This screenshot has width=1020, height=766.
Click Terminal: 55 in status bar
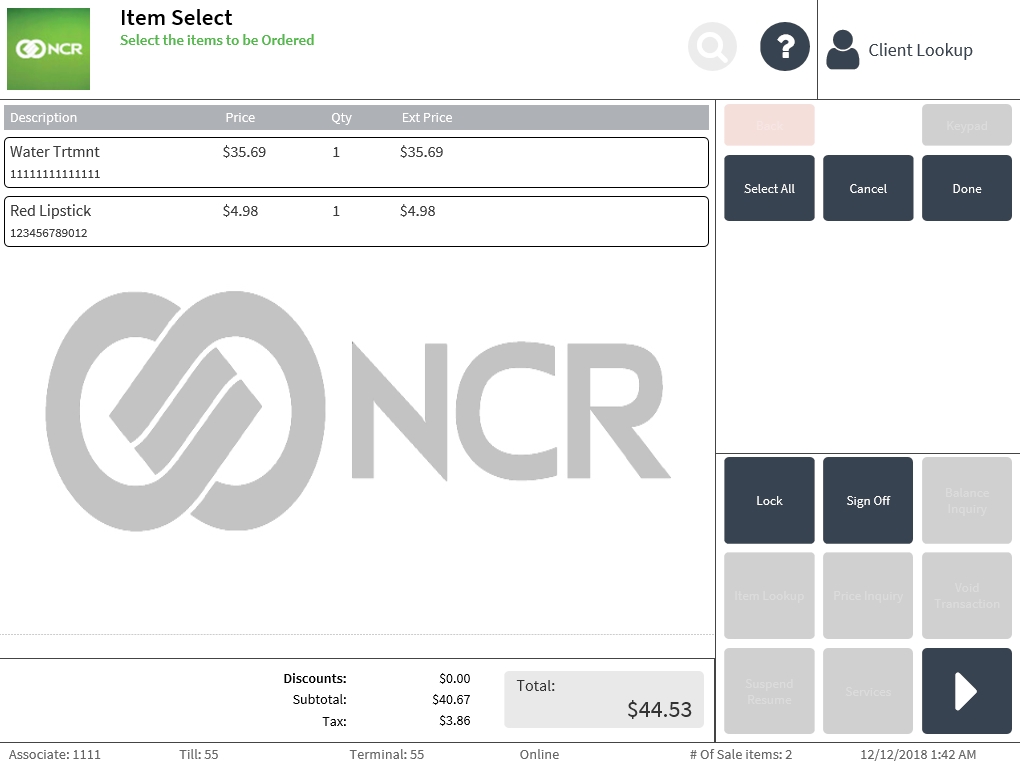click(x=386, y=754)
